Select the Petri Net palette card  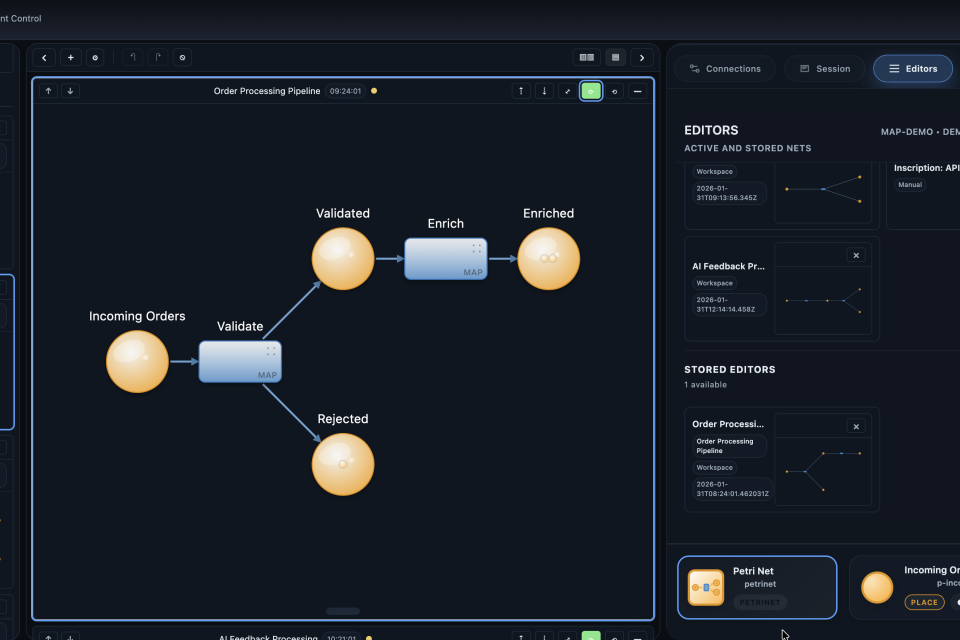pyautogui.click(x=757, y=587)
